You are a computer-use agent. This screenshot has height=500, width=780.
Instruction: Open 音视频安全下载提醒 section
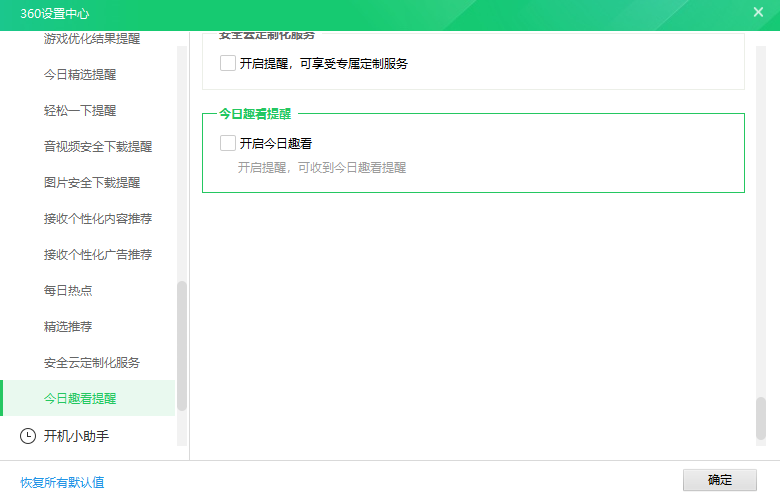(x=98, y=146)
